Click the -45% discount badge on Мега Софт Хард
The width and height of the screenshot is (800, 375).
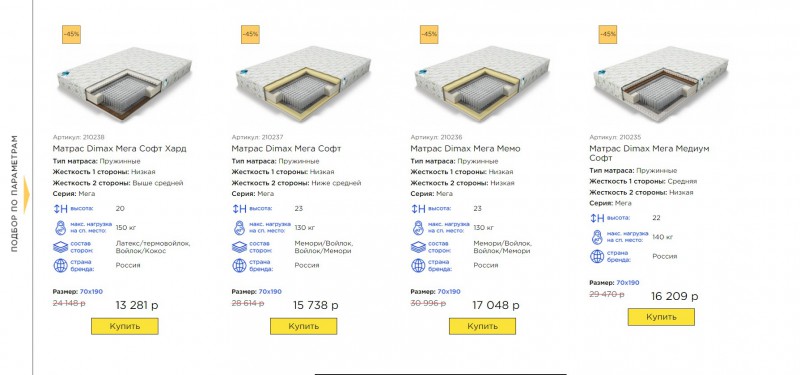71,34
